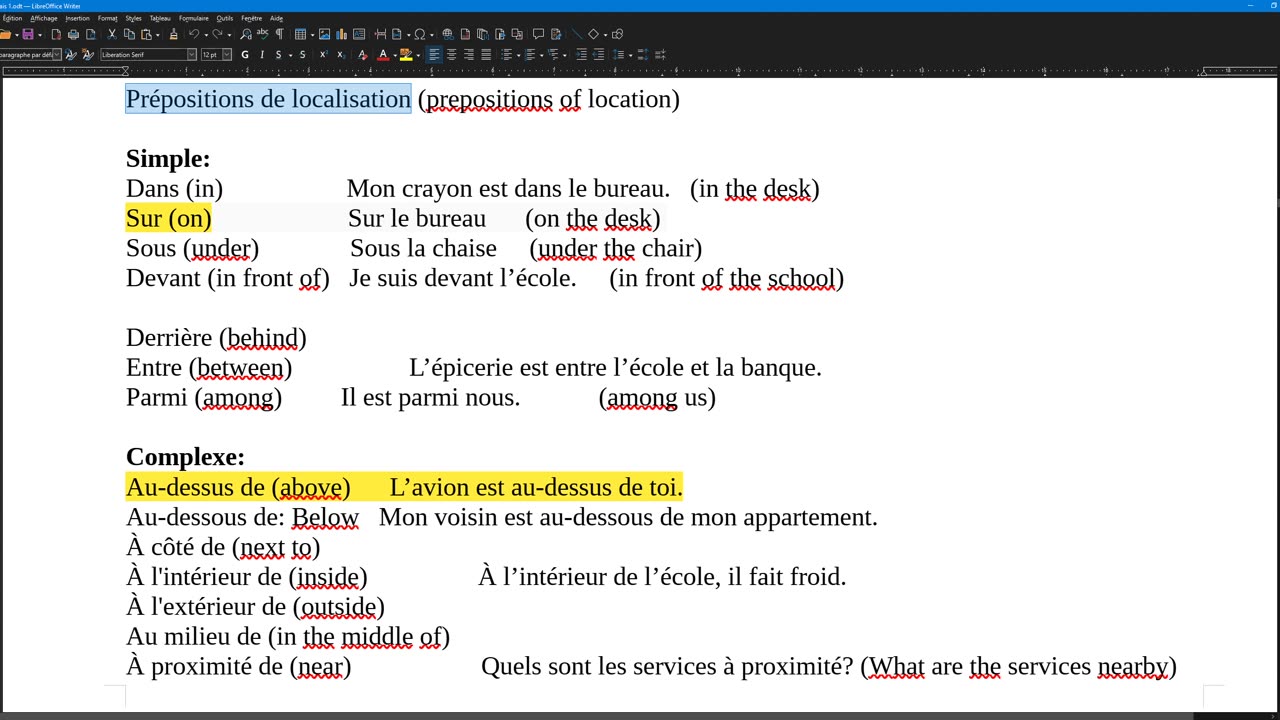The image size is (1280, 720).
Task: Toggle strikethrough formatting
Action: coord(303,55)
